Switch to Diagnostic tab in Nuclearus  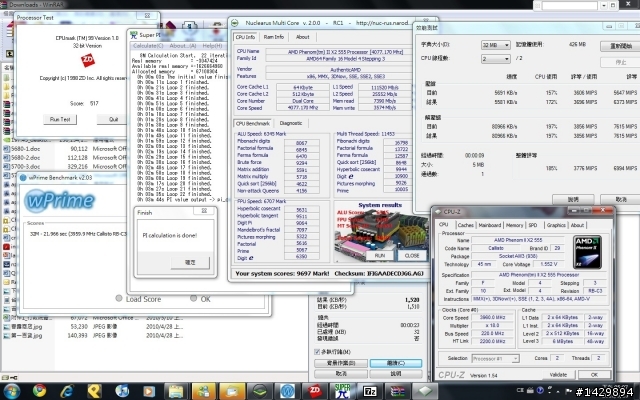291,123
